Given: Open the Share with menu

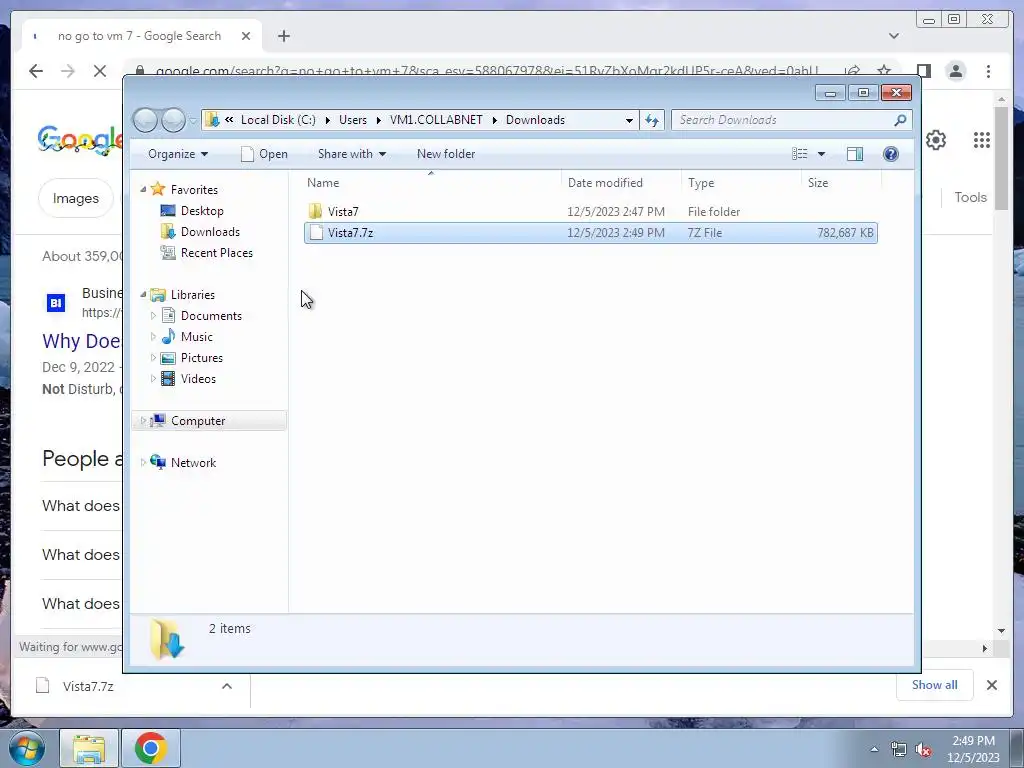Looking at the screenshot, I should [x=352, y=154].
